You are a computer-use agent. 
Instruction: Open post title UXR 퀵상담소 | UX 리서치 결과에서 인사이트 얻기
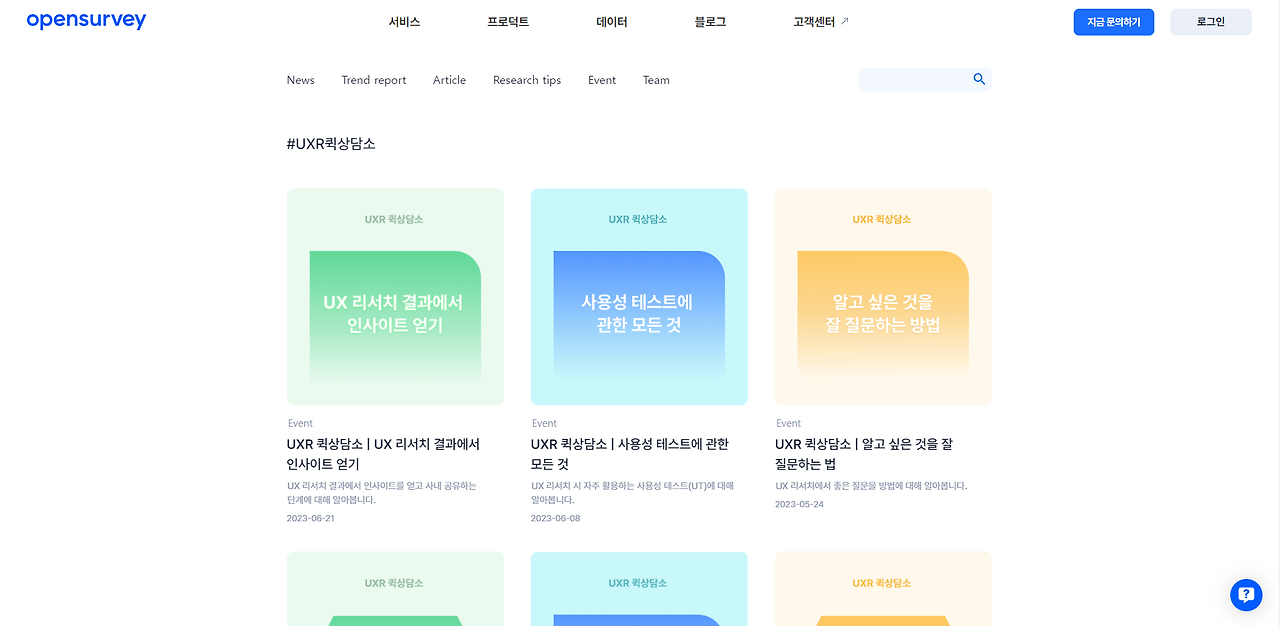tap(384, 454)
